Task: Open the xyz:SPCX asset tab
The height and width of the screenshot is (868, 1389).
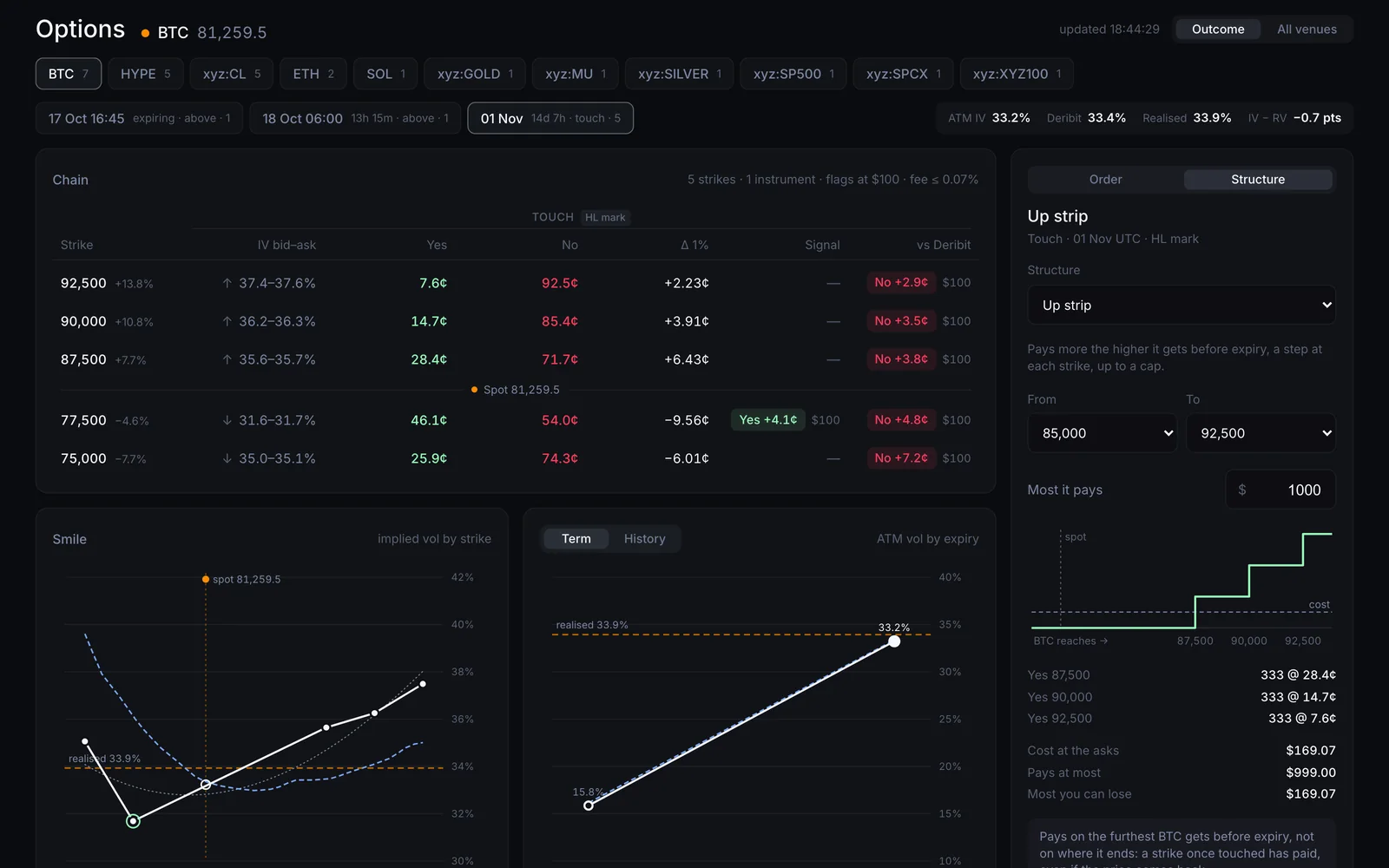Action: [904, 74]
